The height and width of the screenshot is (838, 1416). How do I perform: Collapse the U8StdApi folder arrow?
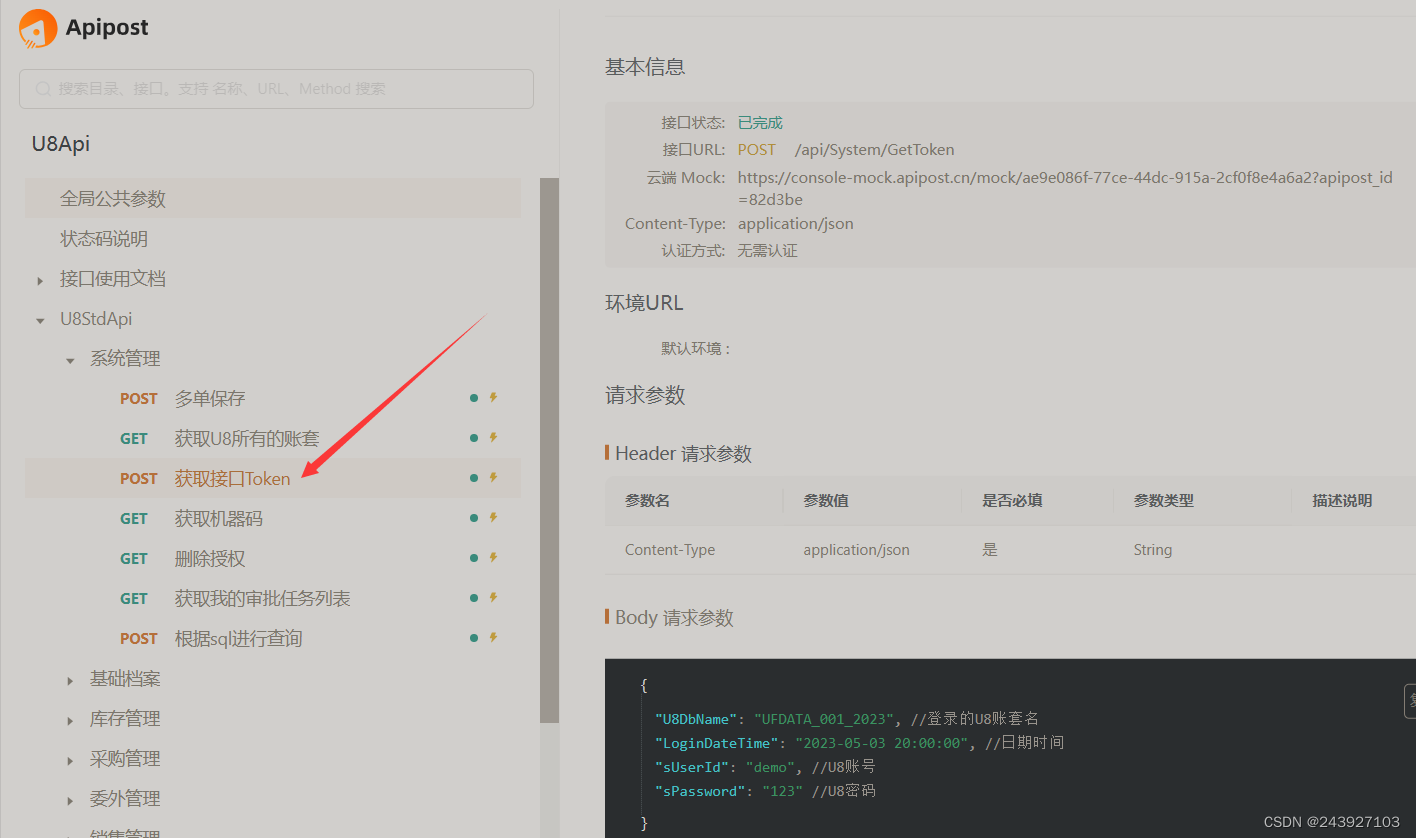coord(40,321)
